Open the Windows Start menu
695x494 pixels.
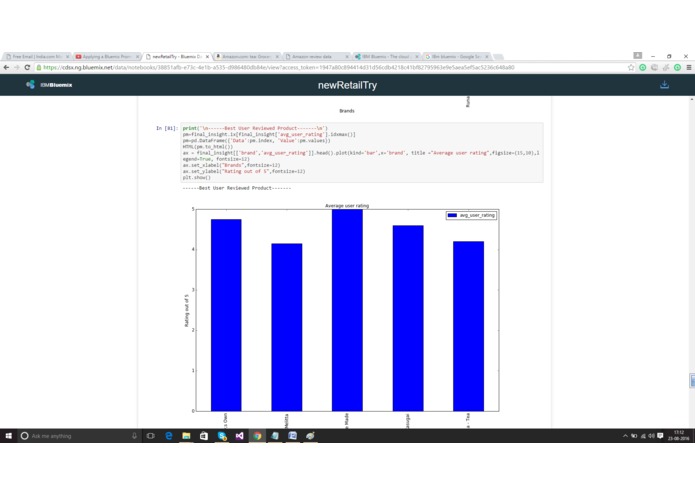pos(8,436)
